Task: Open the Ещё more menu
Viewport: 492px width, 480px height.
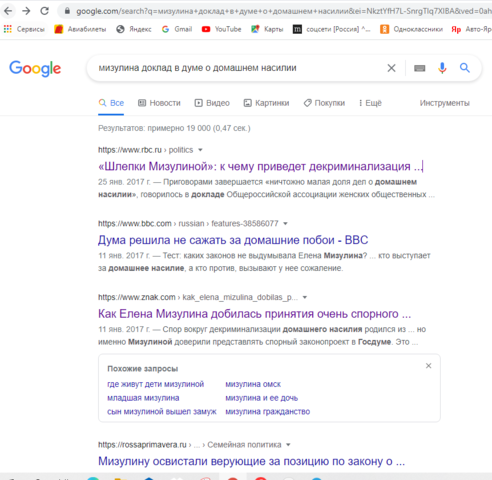Action: click(x=370, y=103)
